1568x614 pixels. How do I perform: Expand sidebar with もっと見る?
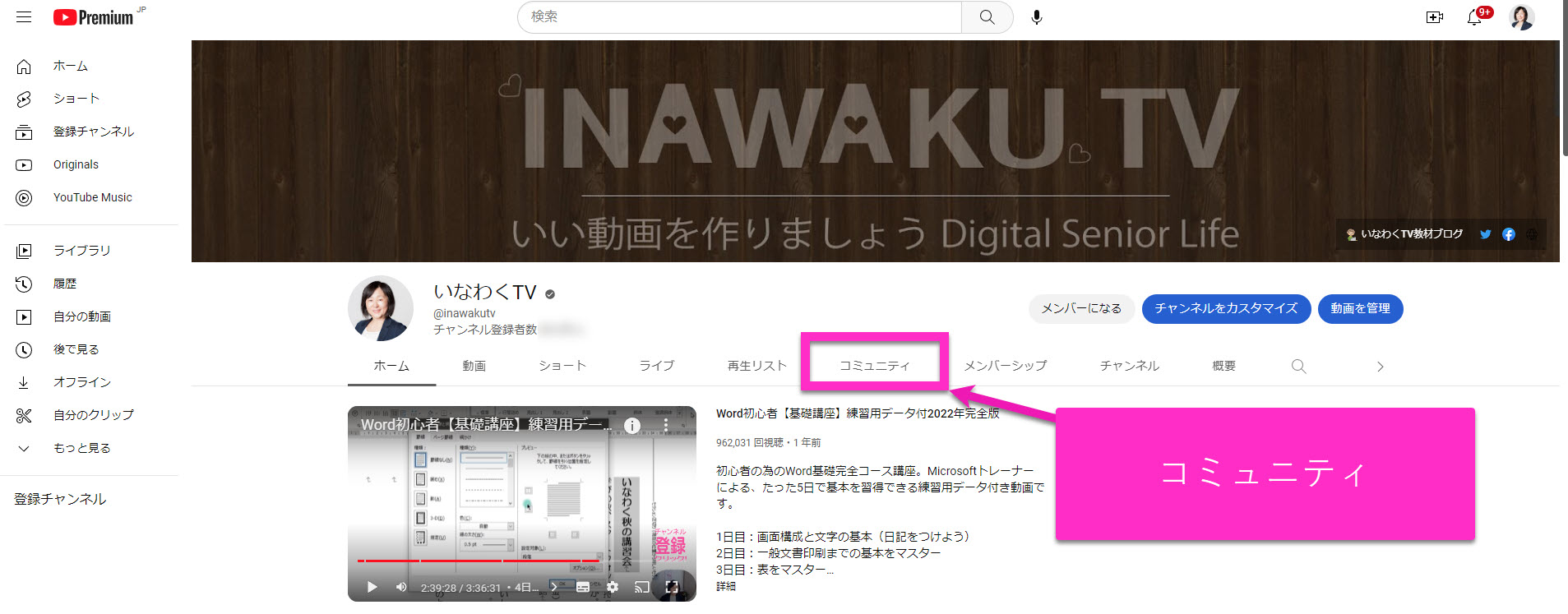81,448
